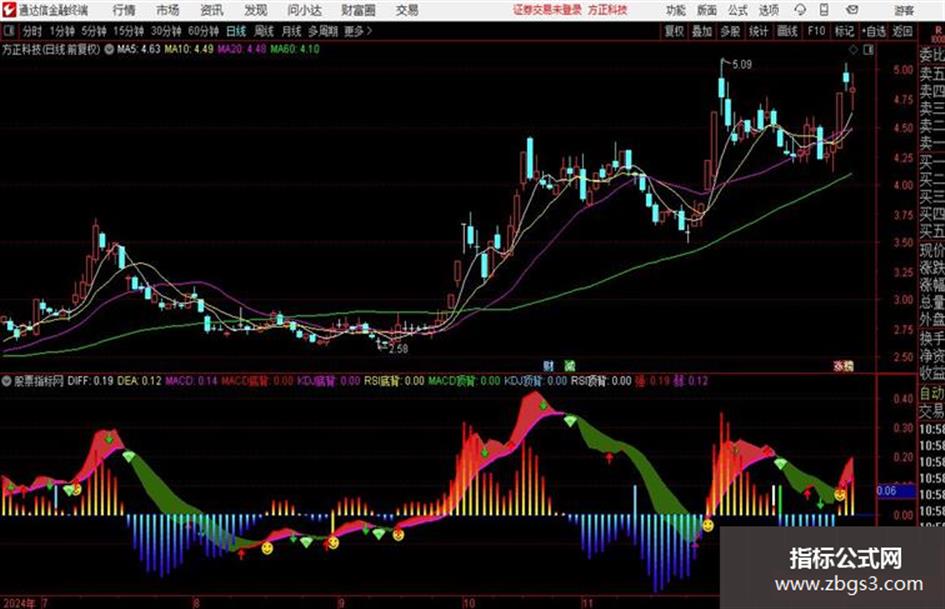Click the diamond icon at chart top-right
Viewport: 945px width, 609px height.
tap(853, 49)
